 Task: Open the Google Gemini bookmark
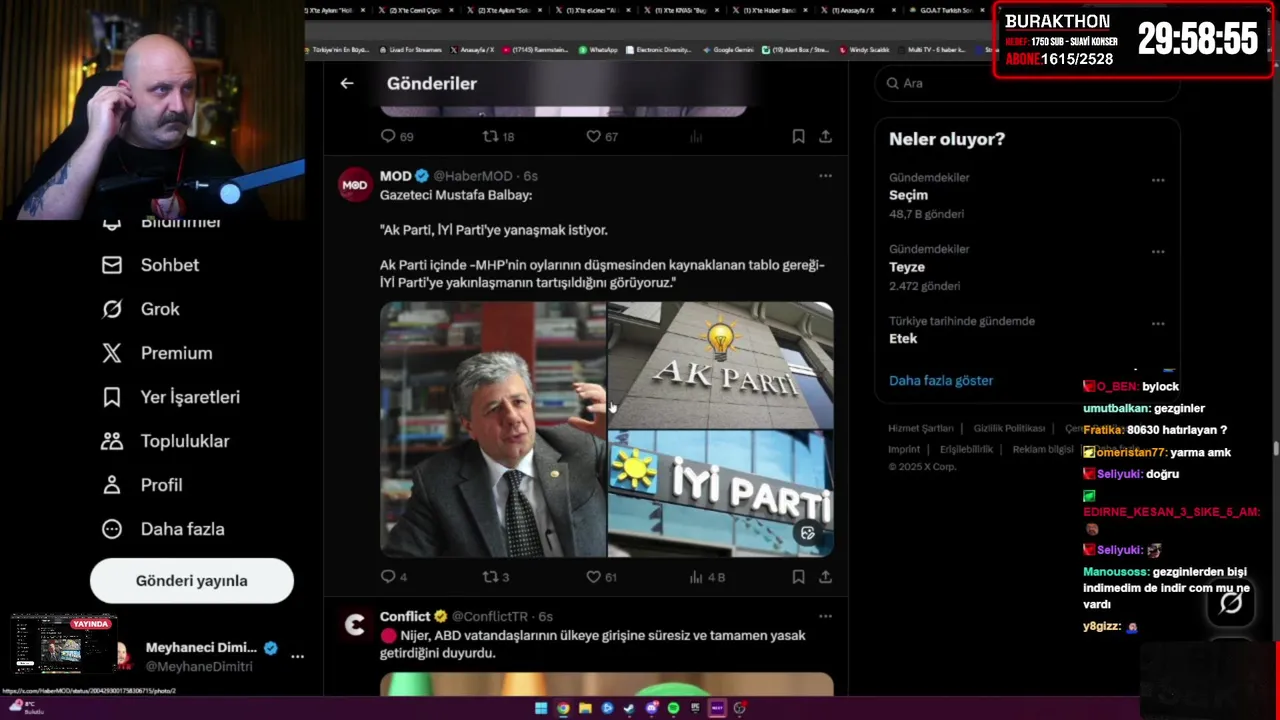click(x=727, y=49)
